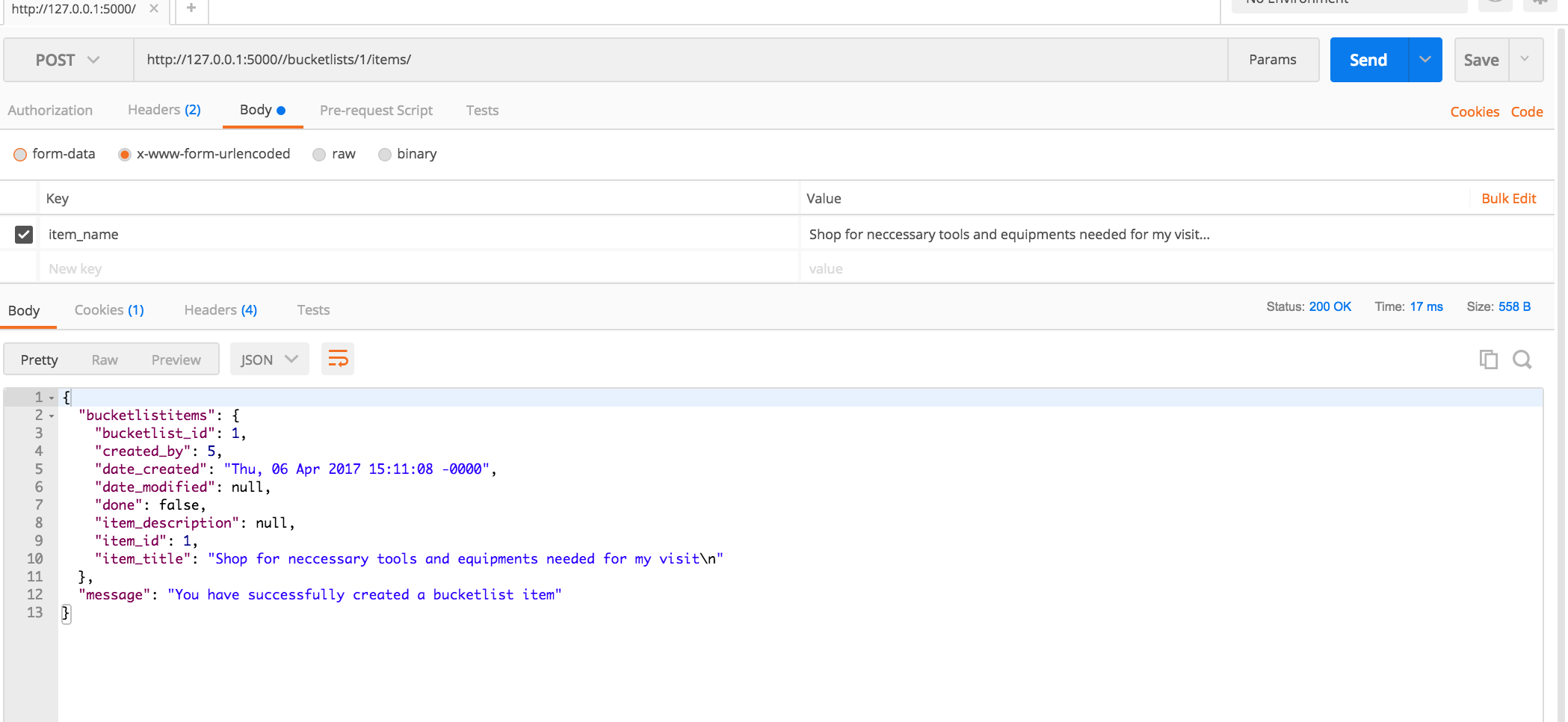Select the raw body type
This screenshot has height=722, width=1568.
click(x=319, y=155)
